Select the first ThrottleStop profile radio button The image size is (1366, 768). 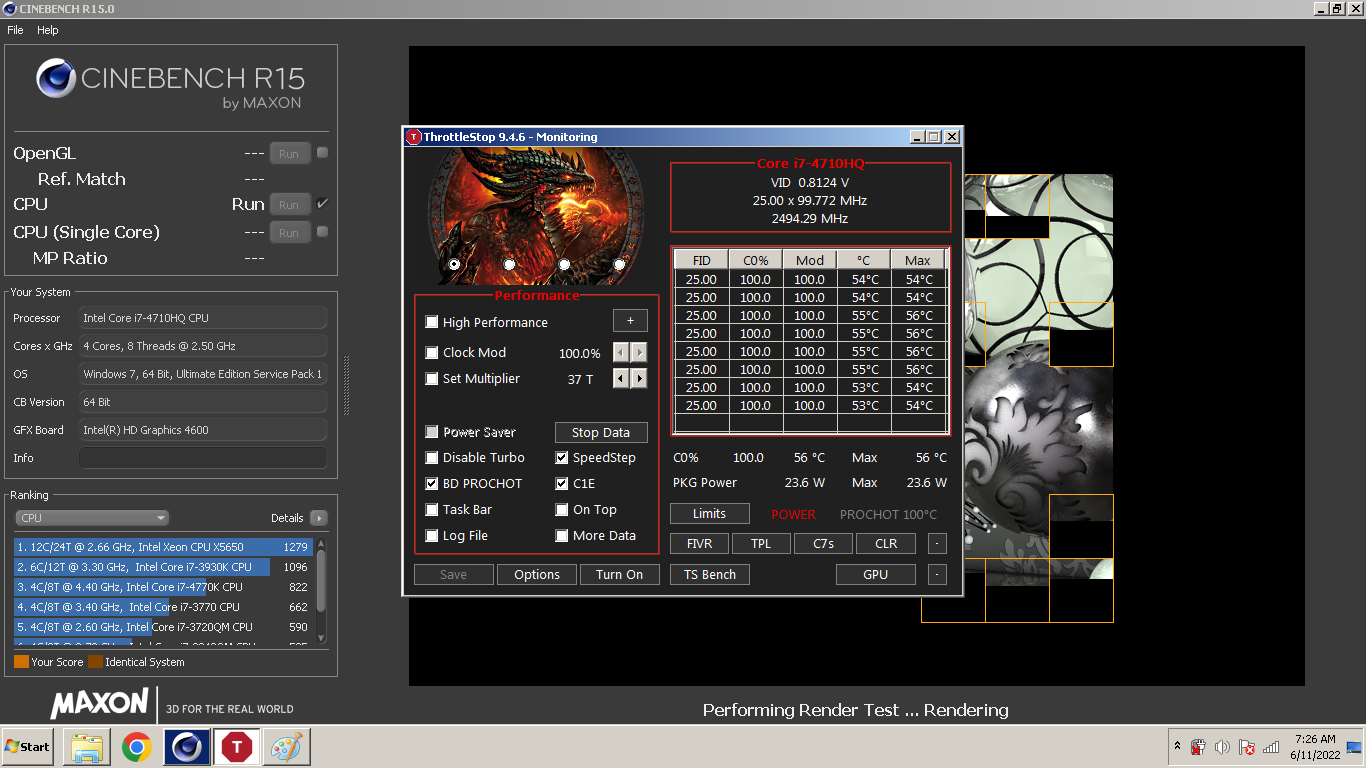point(455,264)
